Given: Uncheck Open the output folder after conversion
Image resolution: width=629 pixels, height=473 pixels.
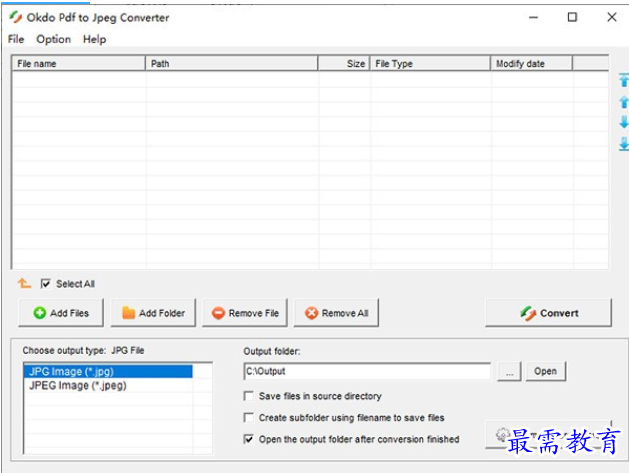Looking at the screenshot, I should click(x=249, y=439).
